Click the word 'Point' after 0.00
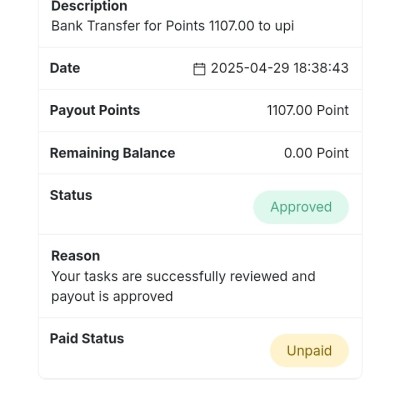This screenshot has height=400, width=400. coord(332,153)
